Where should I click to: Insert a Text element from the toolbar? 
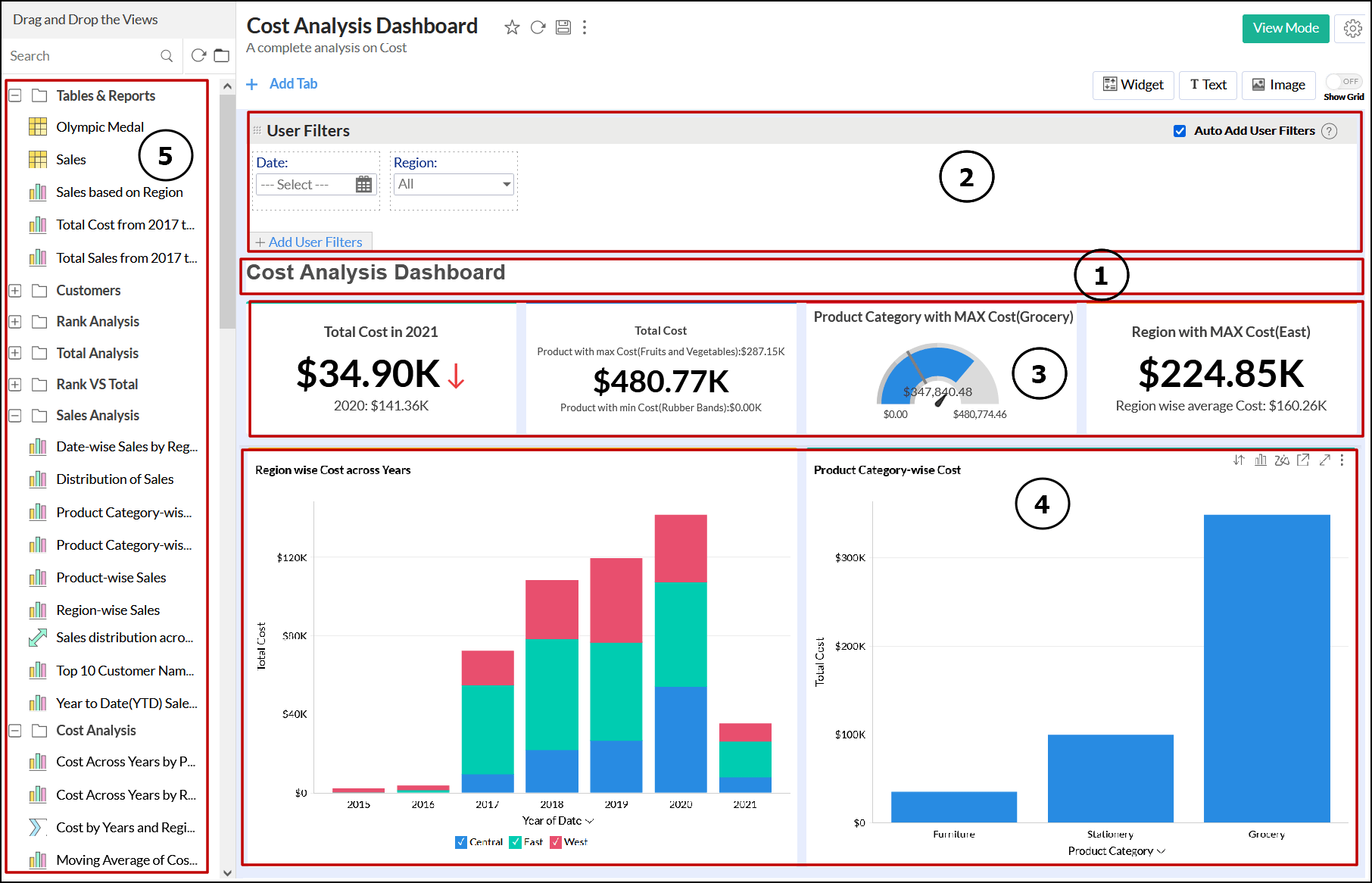tap(1208, 85)
